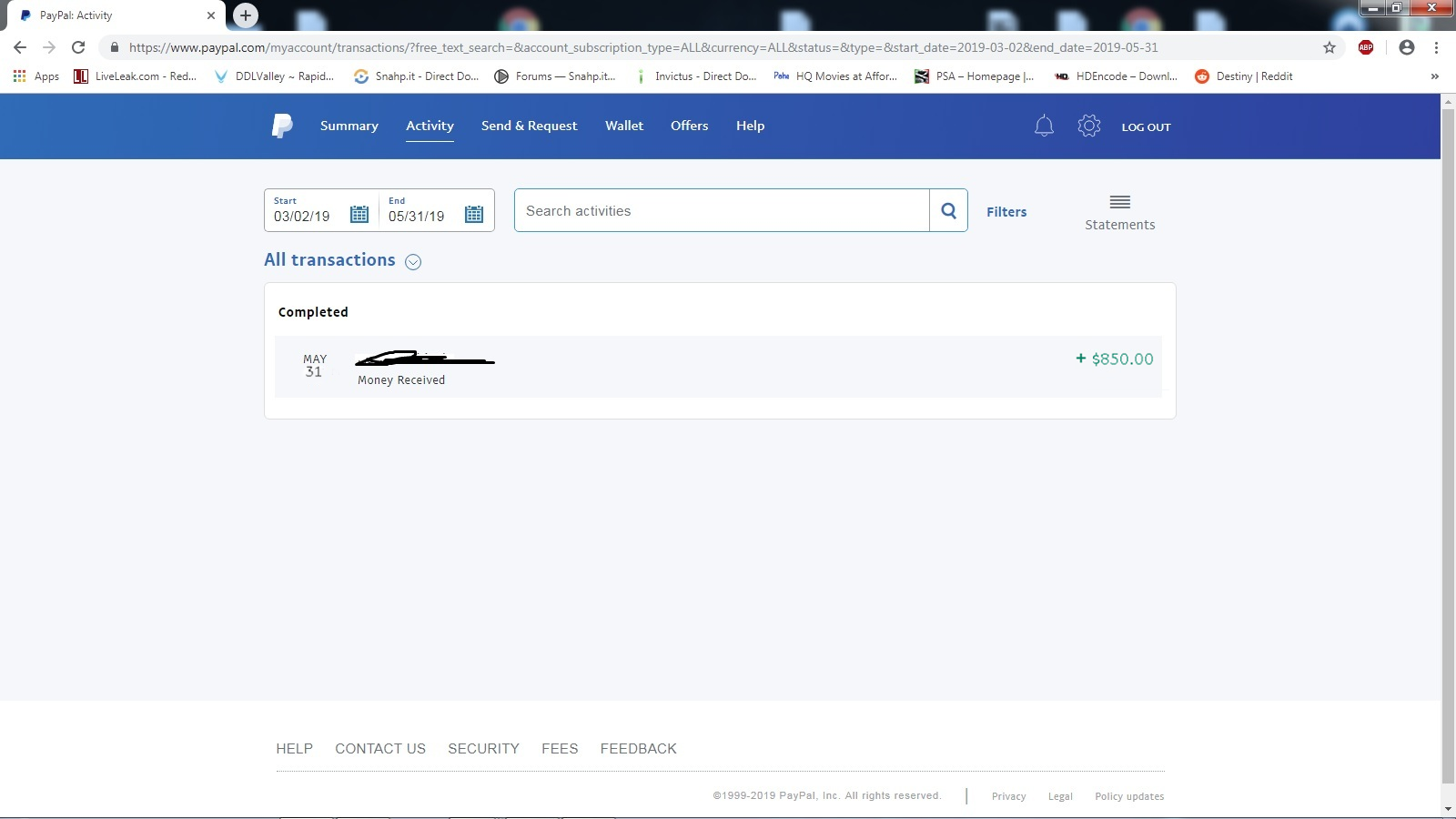Image resolution: width=1456 pixels, height=819 pixels.
Task: Open the Filters panel
Action: [x=1006, y=211]
